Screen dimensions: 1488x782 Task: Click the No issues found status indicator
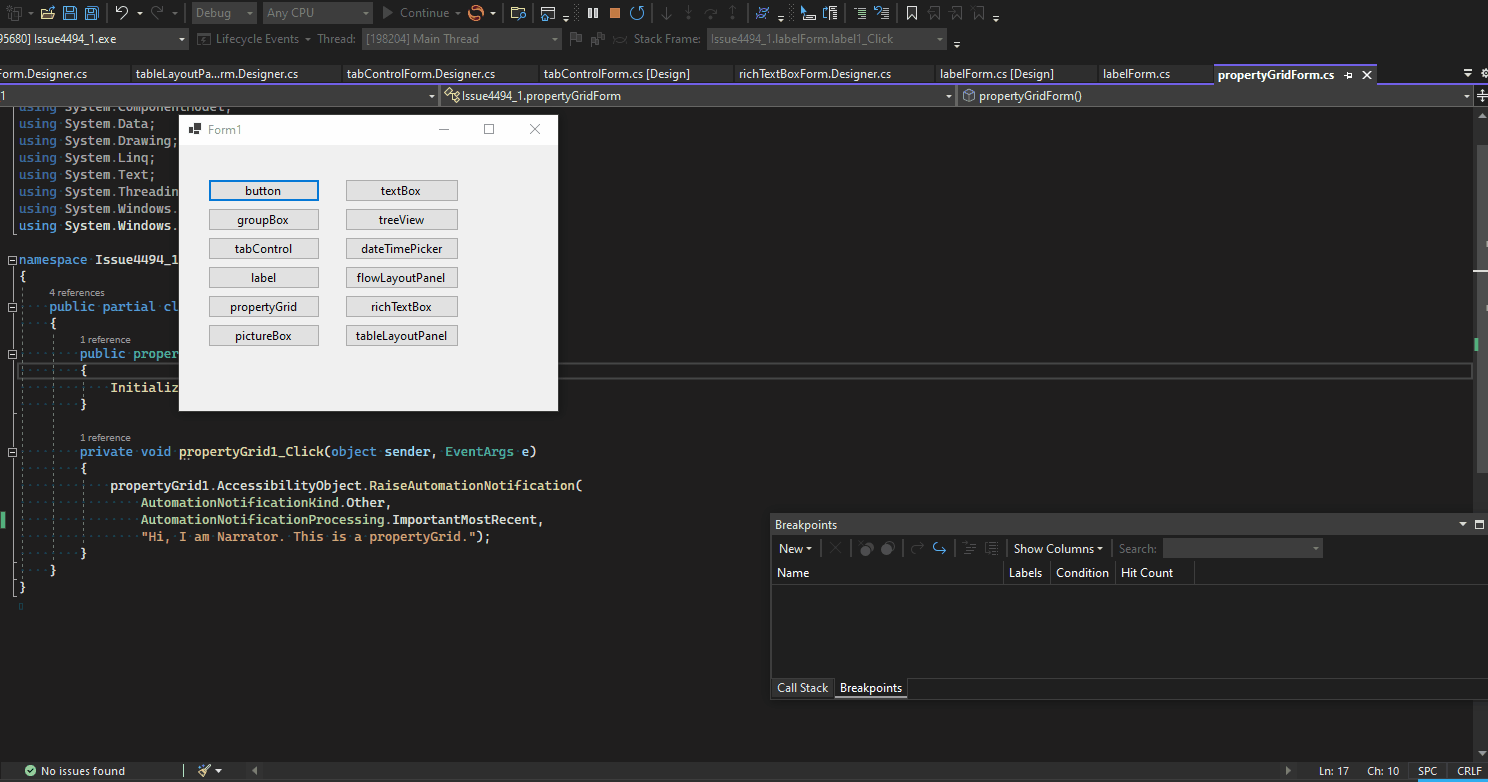(x=74, y=771)
